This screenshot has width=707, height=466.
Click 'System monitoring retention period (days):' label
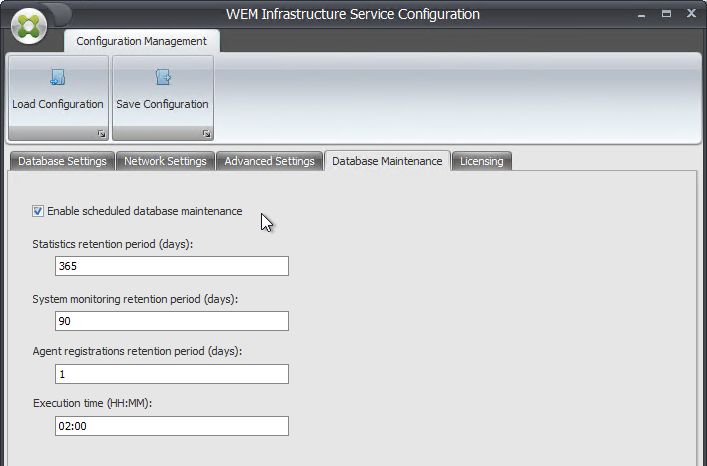[x=135, y=299]
